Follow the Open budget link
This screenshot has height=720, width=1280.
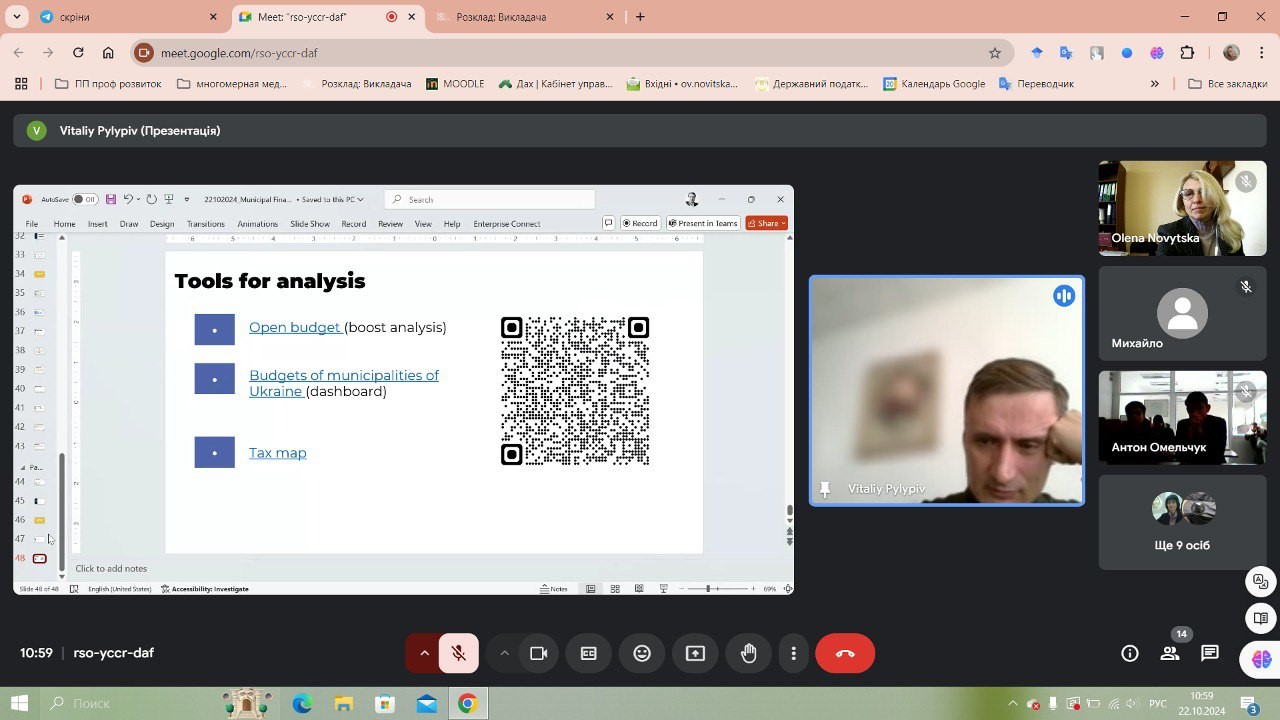click(295, 327)
